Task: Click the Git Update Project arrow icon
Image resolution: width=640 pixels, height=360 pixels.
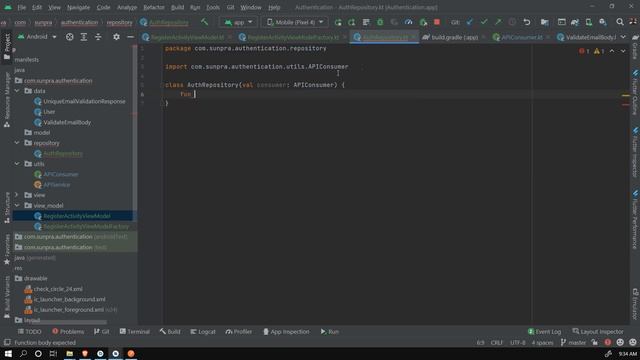Action: point(469,22)
